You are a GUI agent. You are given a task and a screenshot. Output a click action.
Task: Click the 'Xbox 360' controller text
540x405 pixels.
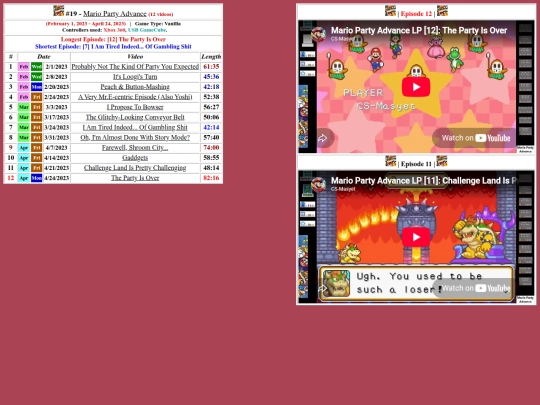click(x=114, y=30)
